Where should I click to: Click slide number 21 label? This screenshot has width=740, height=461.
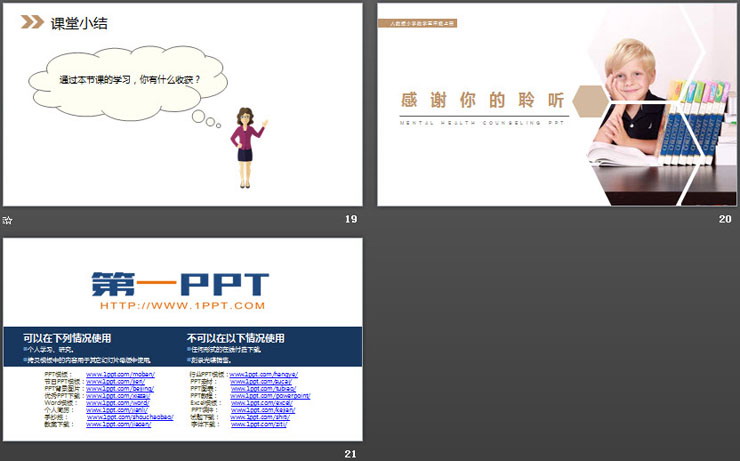point(351,453)
